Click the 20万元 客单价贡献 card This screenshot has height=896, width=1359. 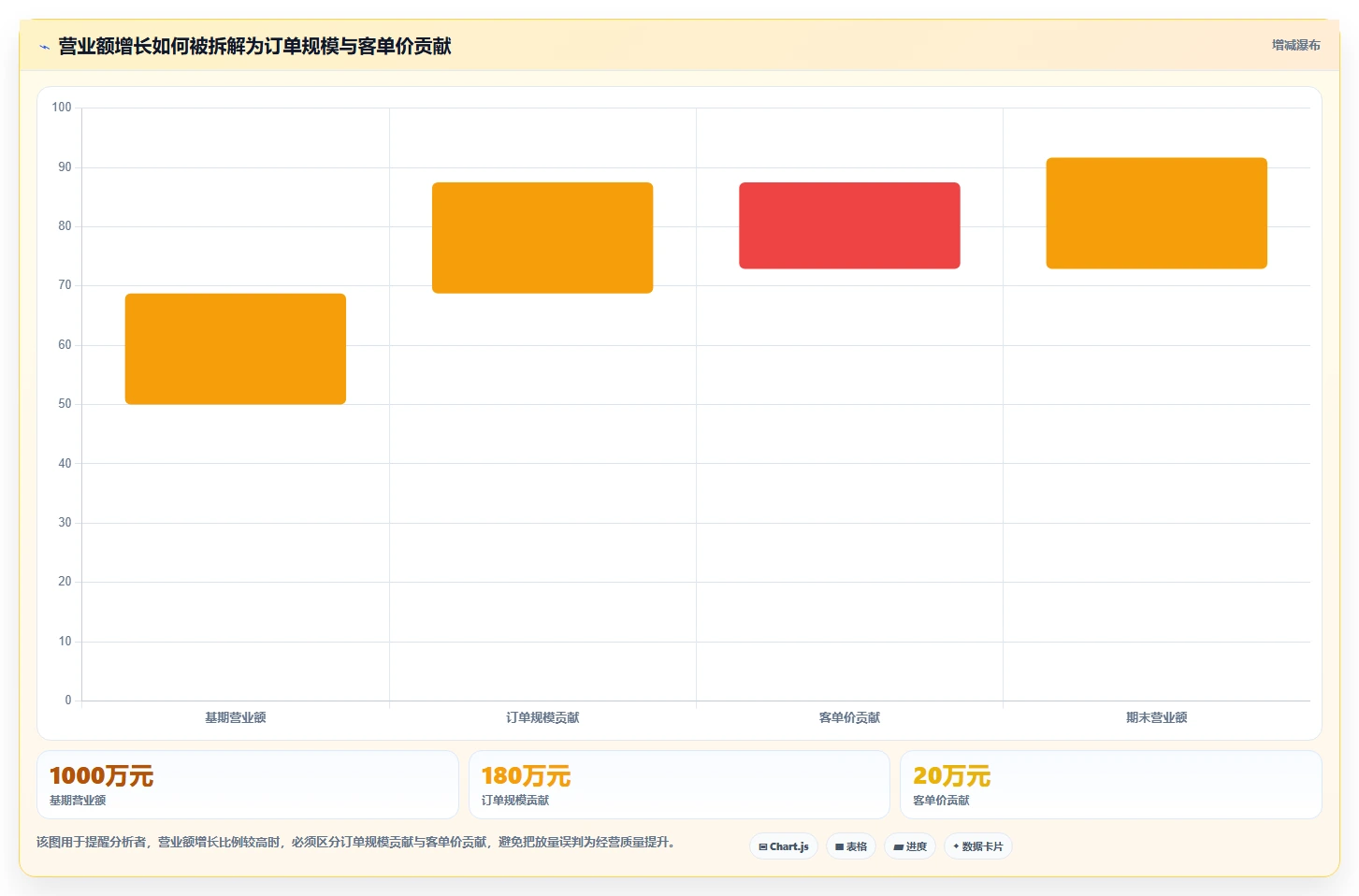point(1110,785)
